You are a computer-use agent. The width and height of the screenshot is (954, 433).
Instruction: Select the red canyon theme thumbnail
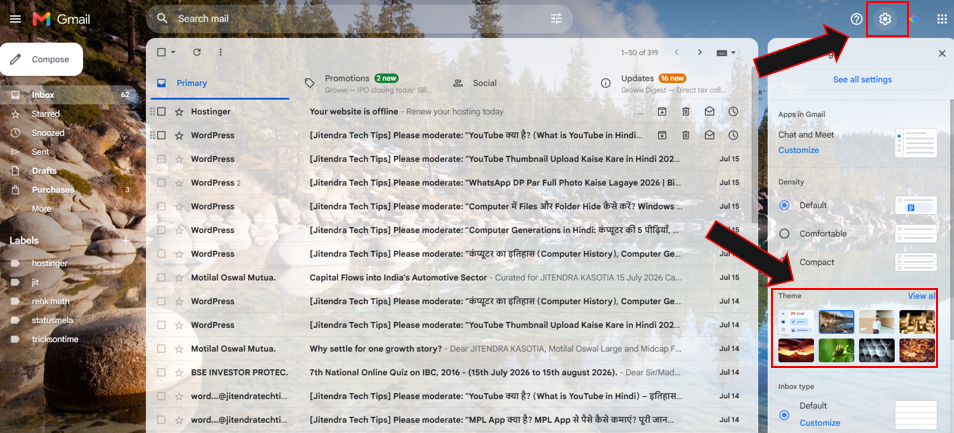pyautogui.click(x=796, y=351)
